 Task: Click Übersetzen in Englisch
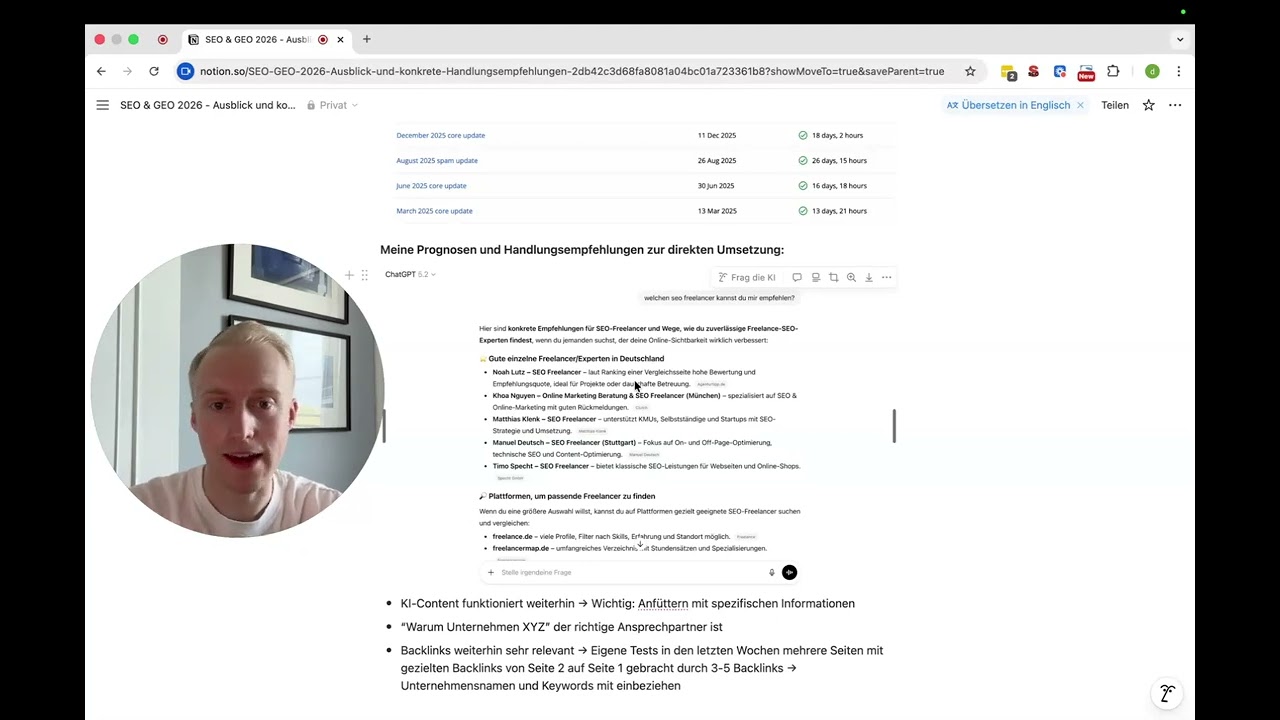[x=1008, y=105]
